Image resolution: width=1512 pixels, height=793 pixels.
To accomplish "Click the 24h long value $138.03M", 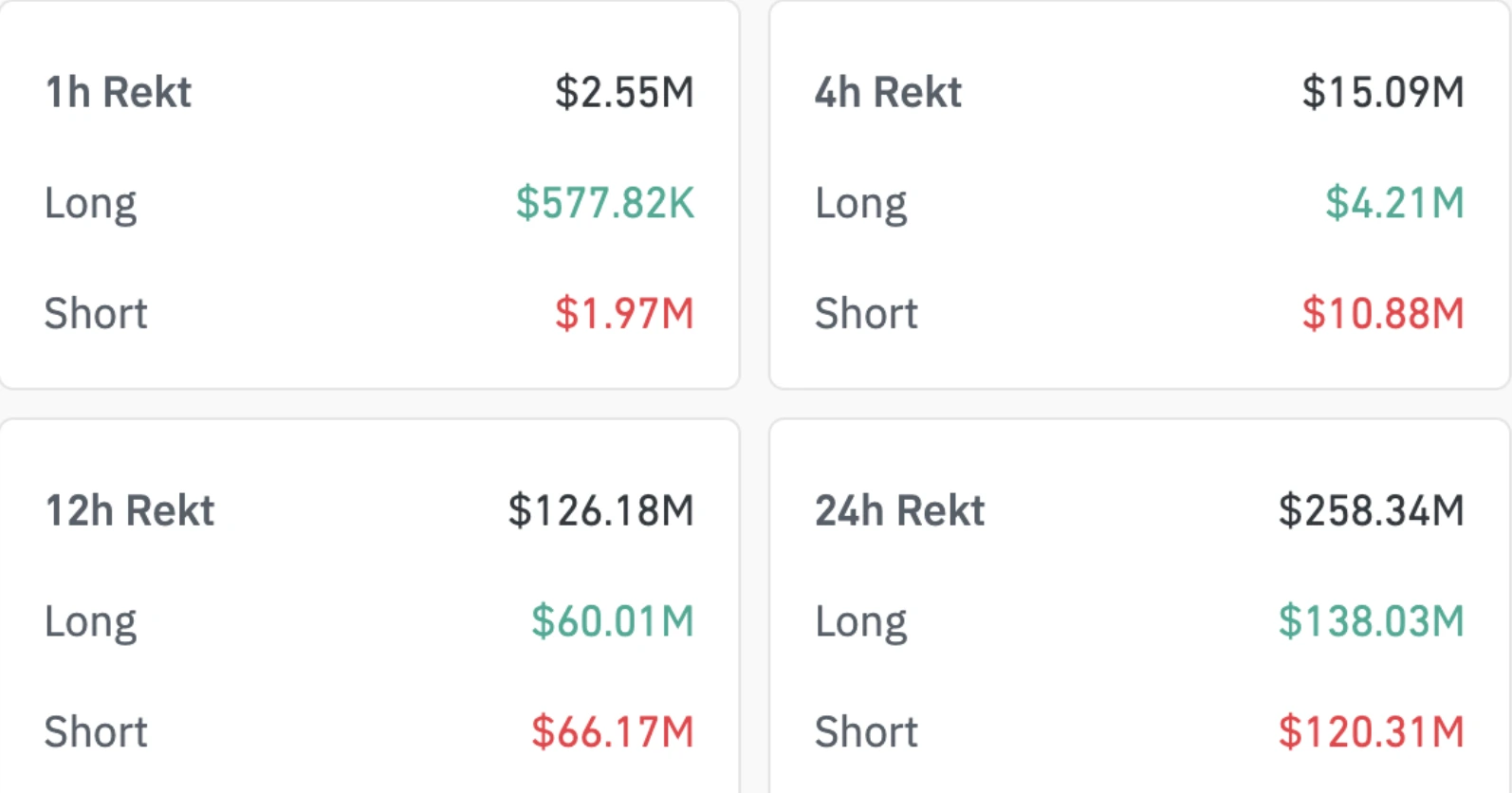I will pyautogui.click(x=1372, y=621).
